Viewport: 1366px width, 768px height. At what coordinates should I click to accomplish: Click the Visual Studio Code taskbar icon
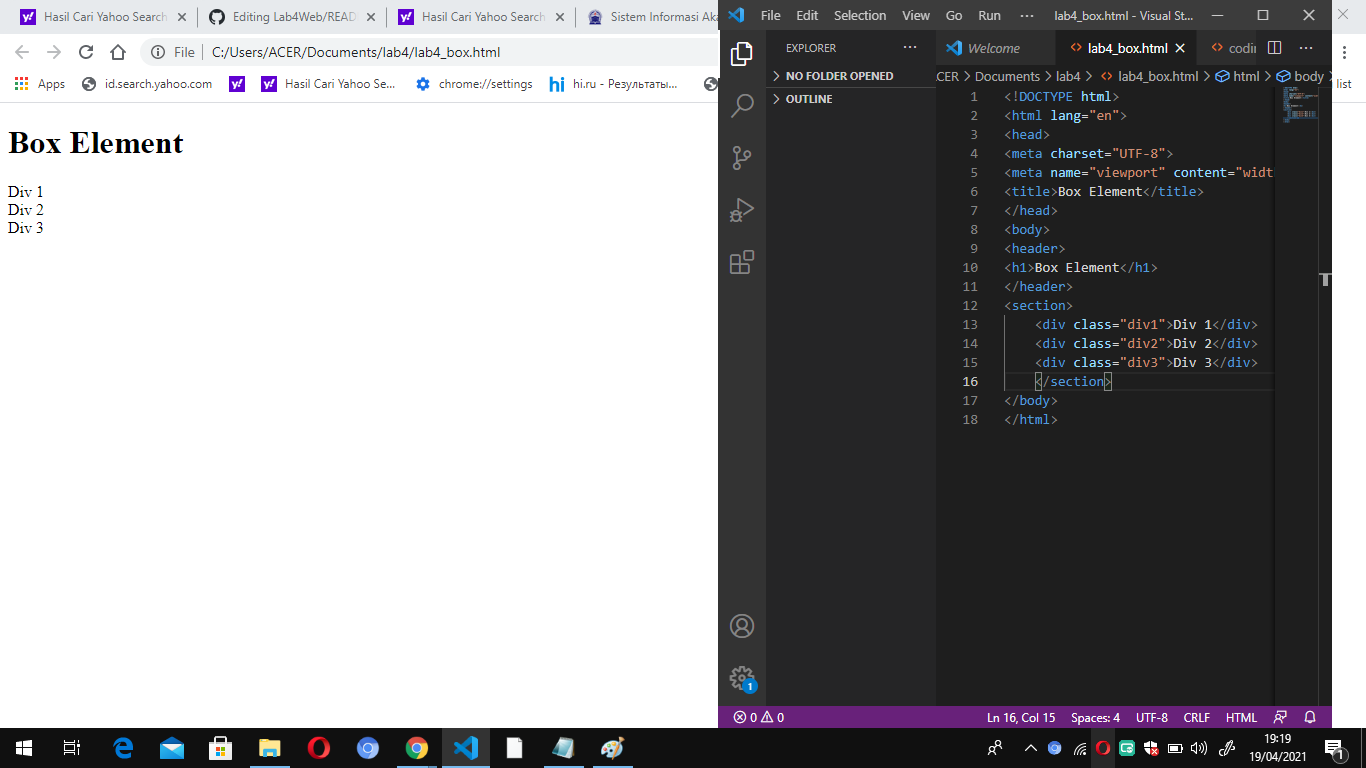pos(466,747)
